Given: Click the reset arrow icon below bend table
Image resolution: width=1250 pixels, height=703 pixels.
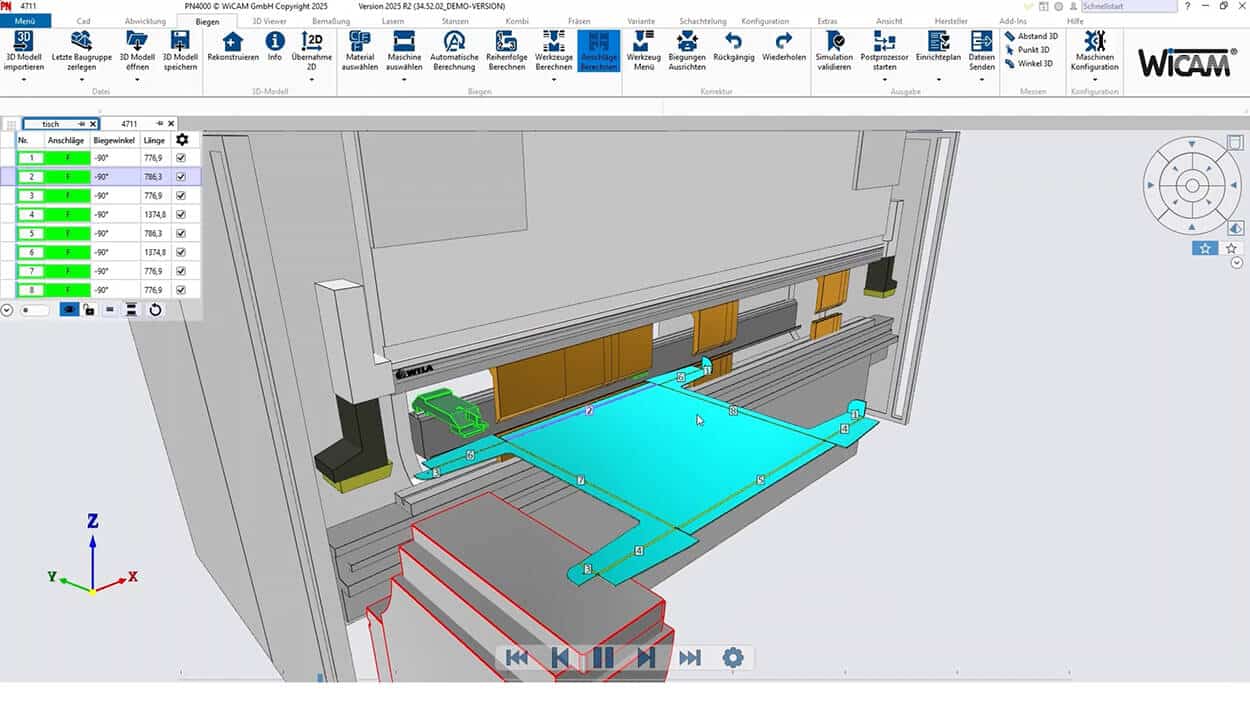Looking at the screenshot, I should pos(155,310).
